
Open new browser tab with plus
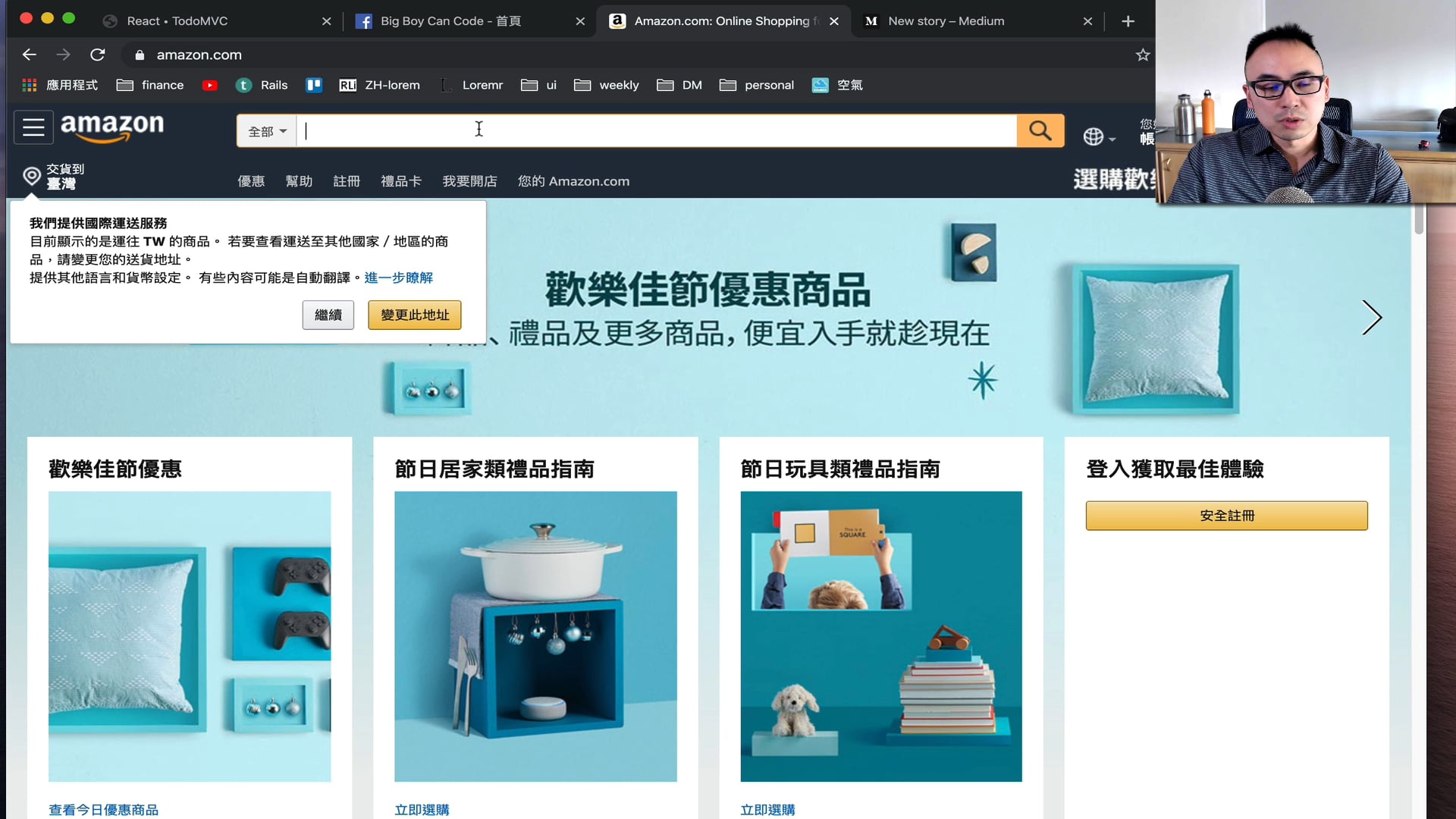[1128, 21]
